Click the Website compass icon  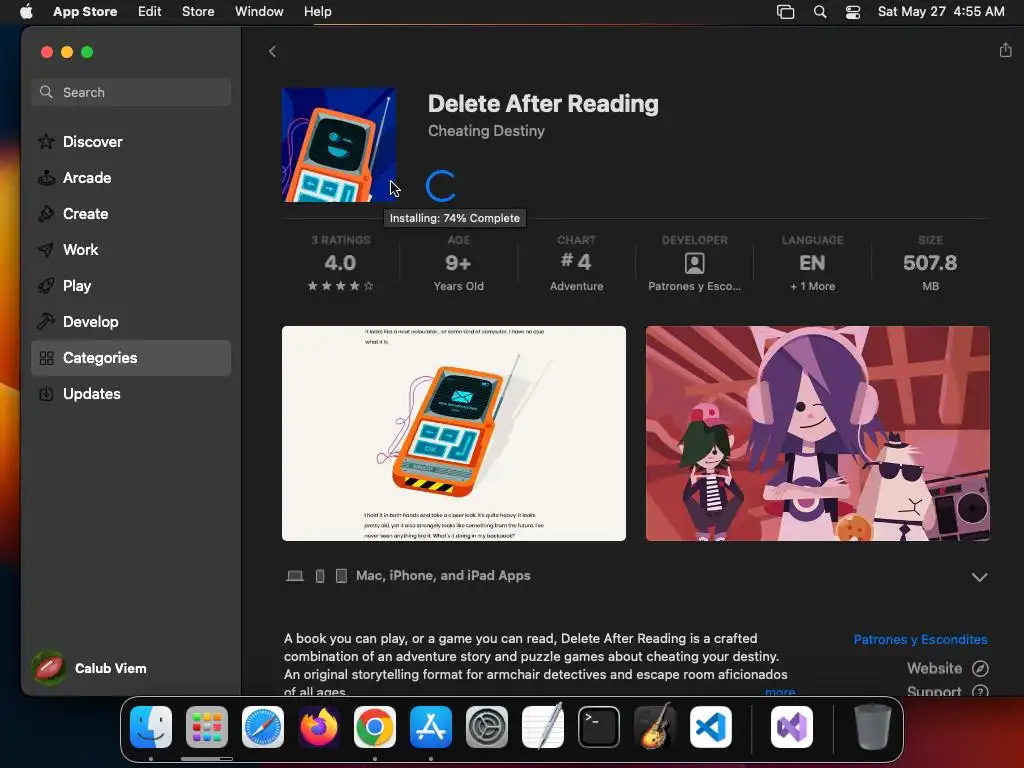click(980, 668)
